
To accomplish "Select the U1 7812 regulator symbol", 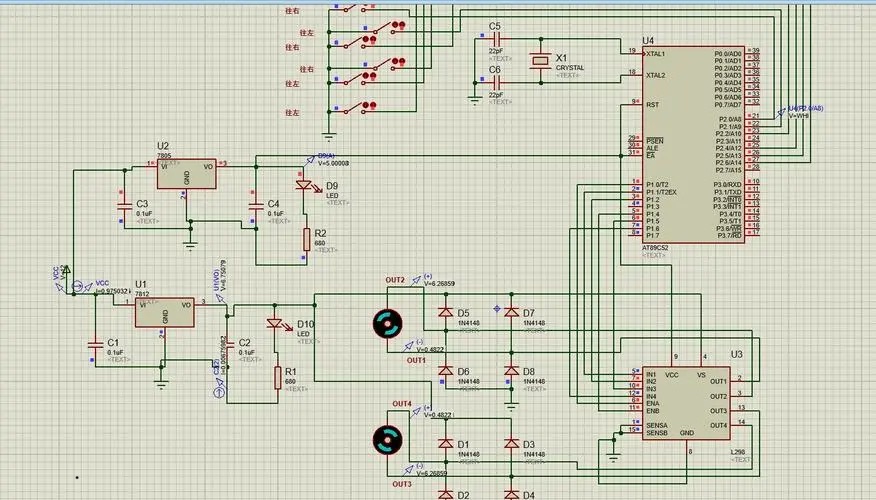I will 165,312.
